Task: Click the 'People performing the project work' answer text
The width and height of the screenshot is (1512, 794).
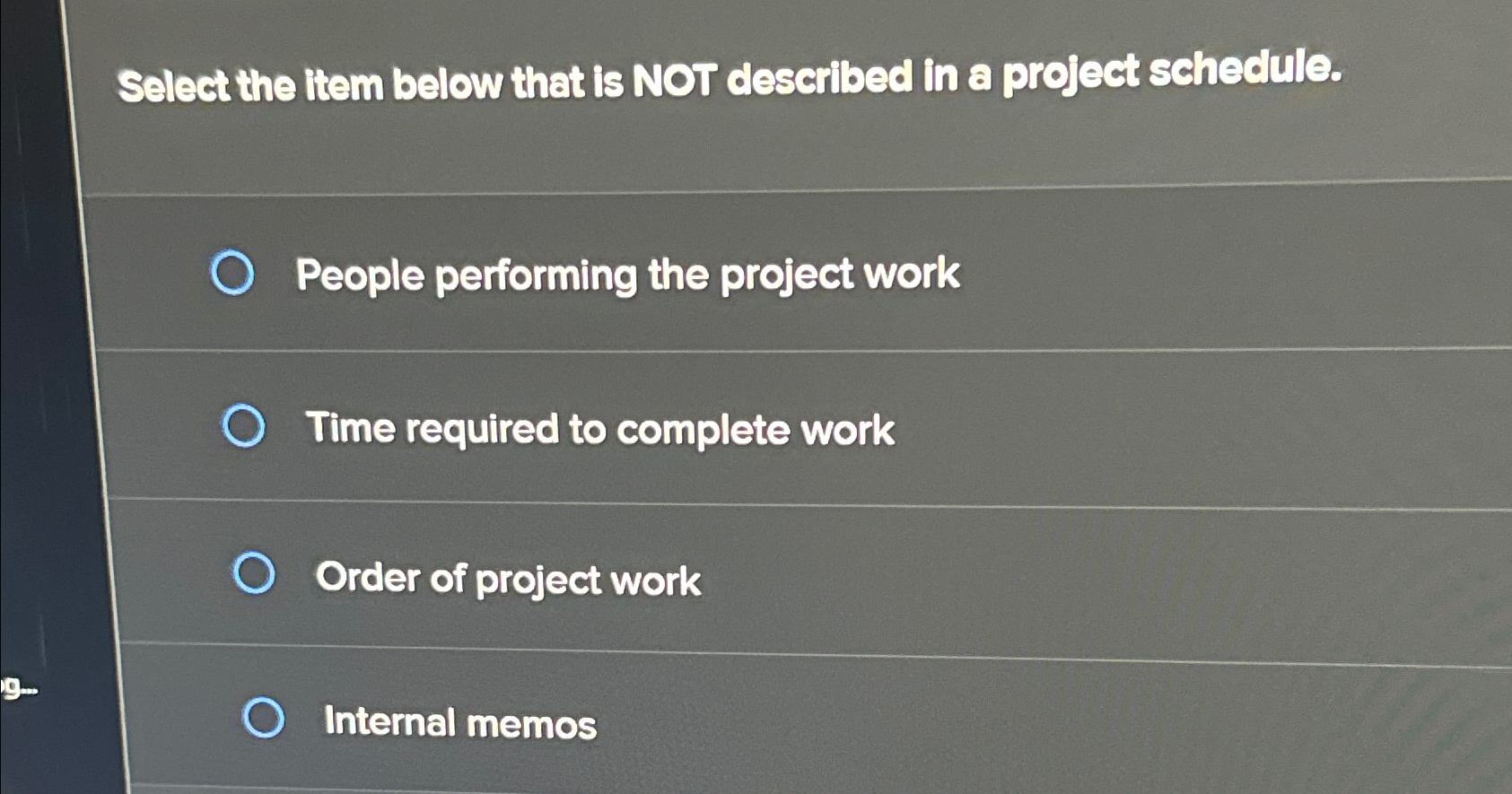Action: (628, 275)
